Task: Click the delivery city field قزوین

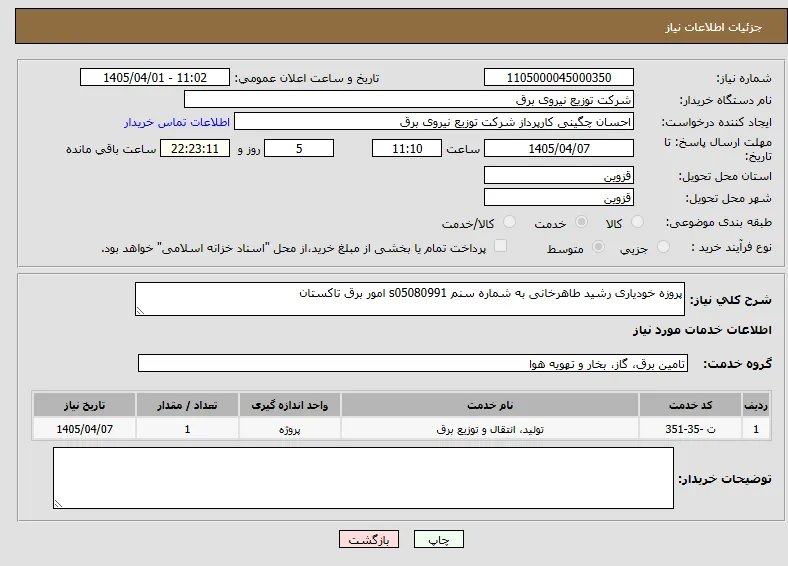Action: tap(559, 197)
